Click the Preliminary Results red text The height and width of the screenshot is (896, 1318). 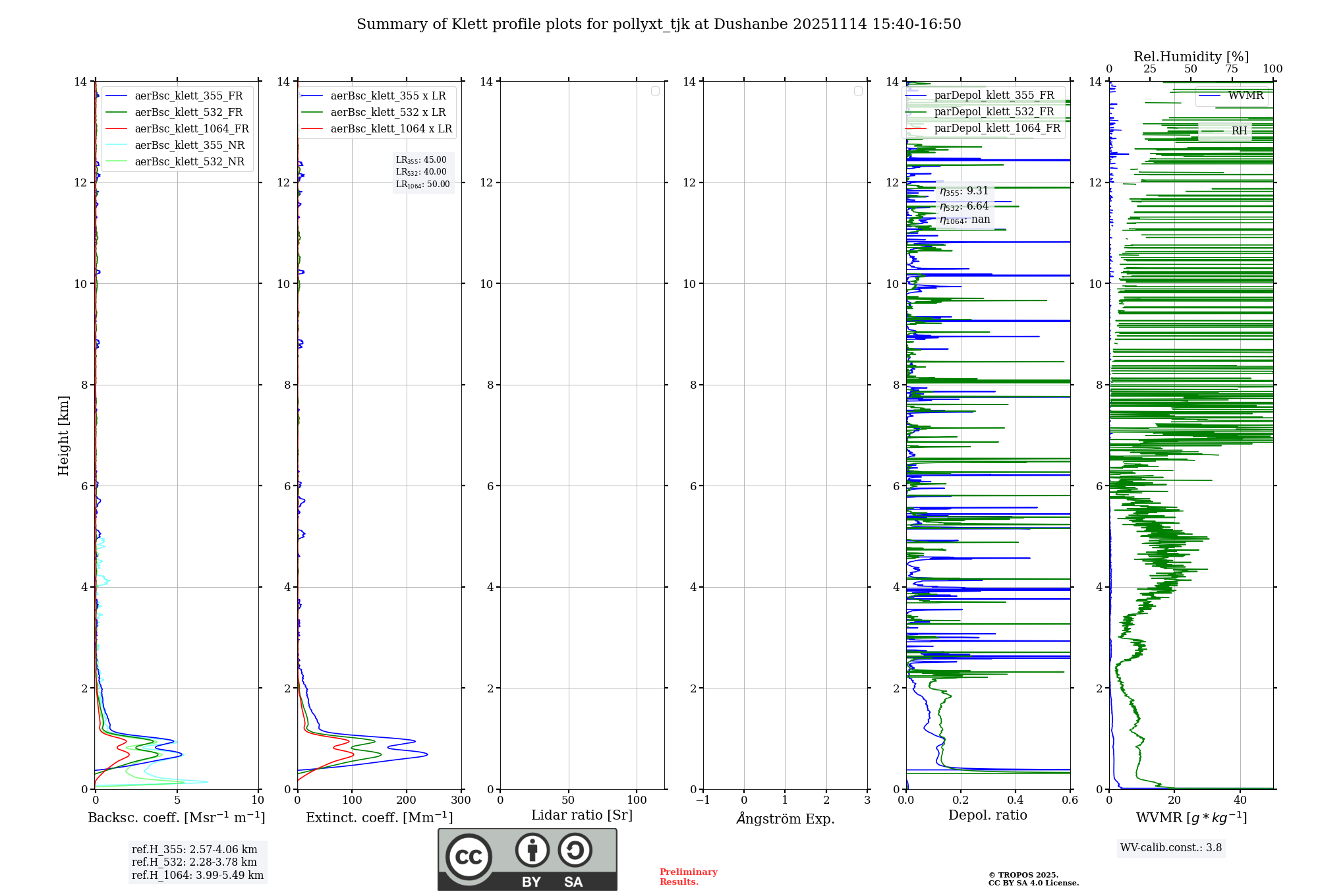pos(688,877)
